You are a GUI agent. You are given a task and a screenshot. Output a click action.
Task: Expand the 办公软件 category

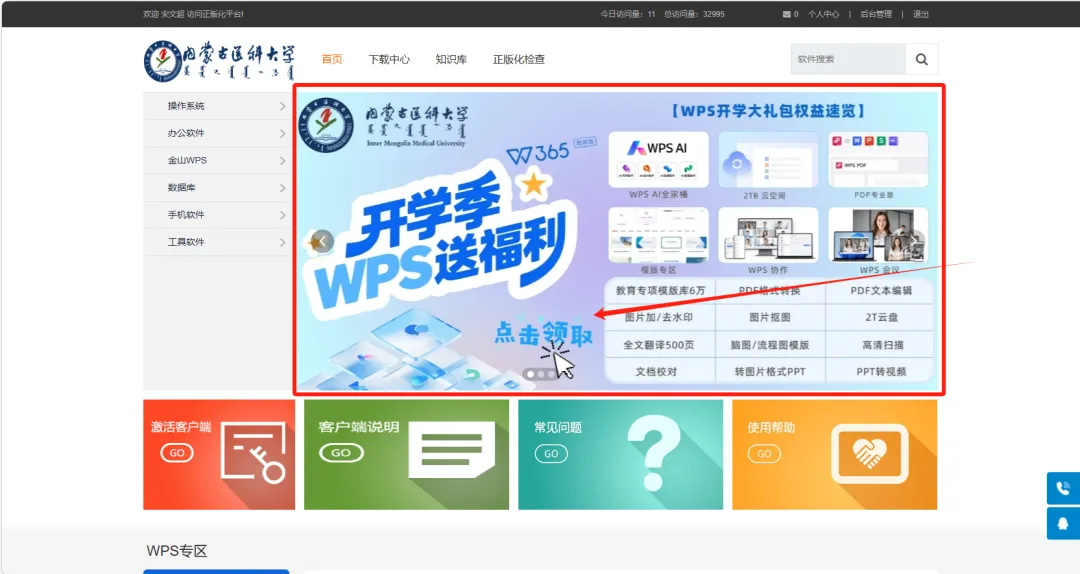click(218, 133)
